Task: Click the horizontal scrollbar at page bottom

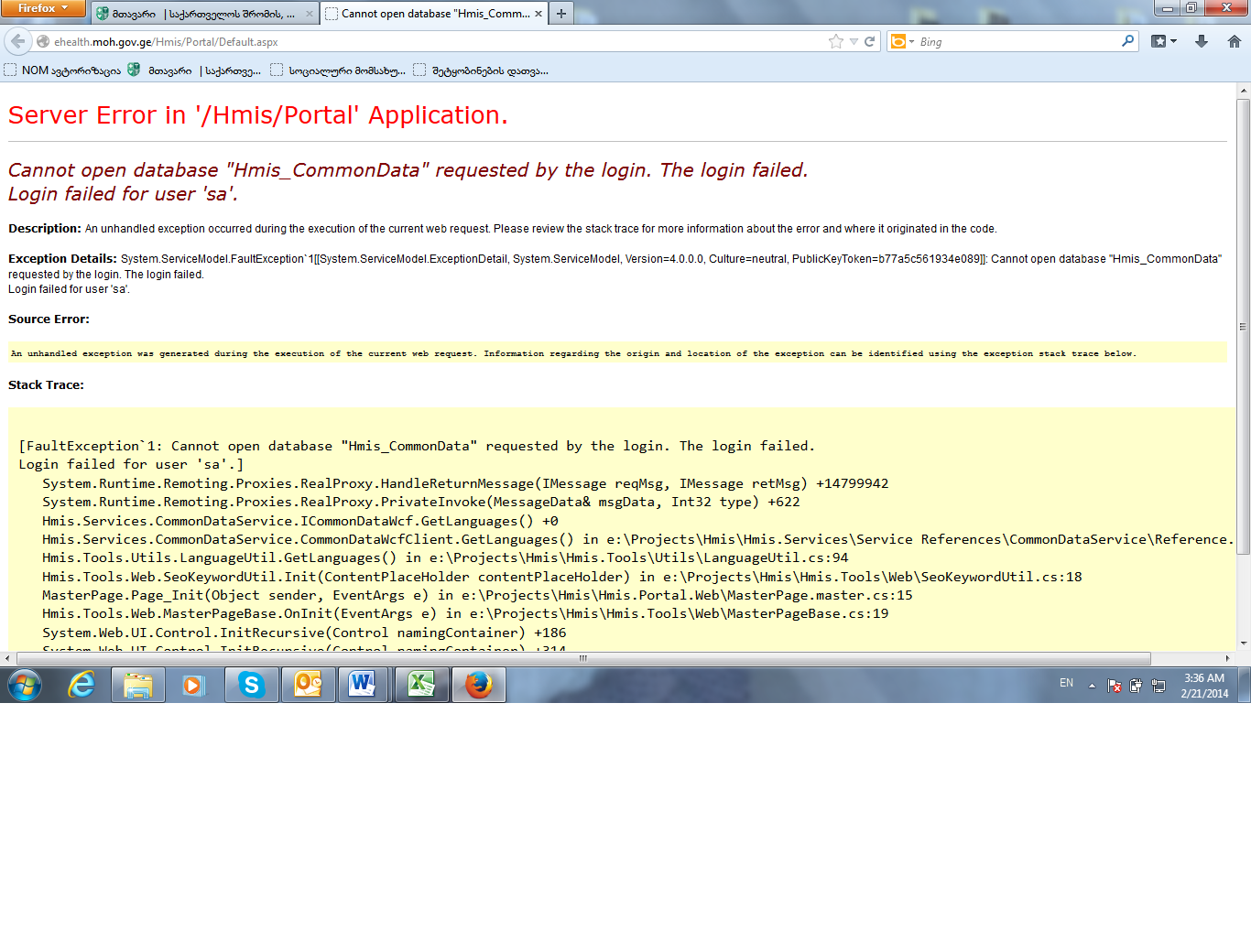Action: coord(582,658)
